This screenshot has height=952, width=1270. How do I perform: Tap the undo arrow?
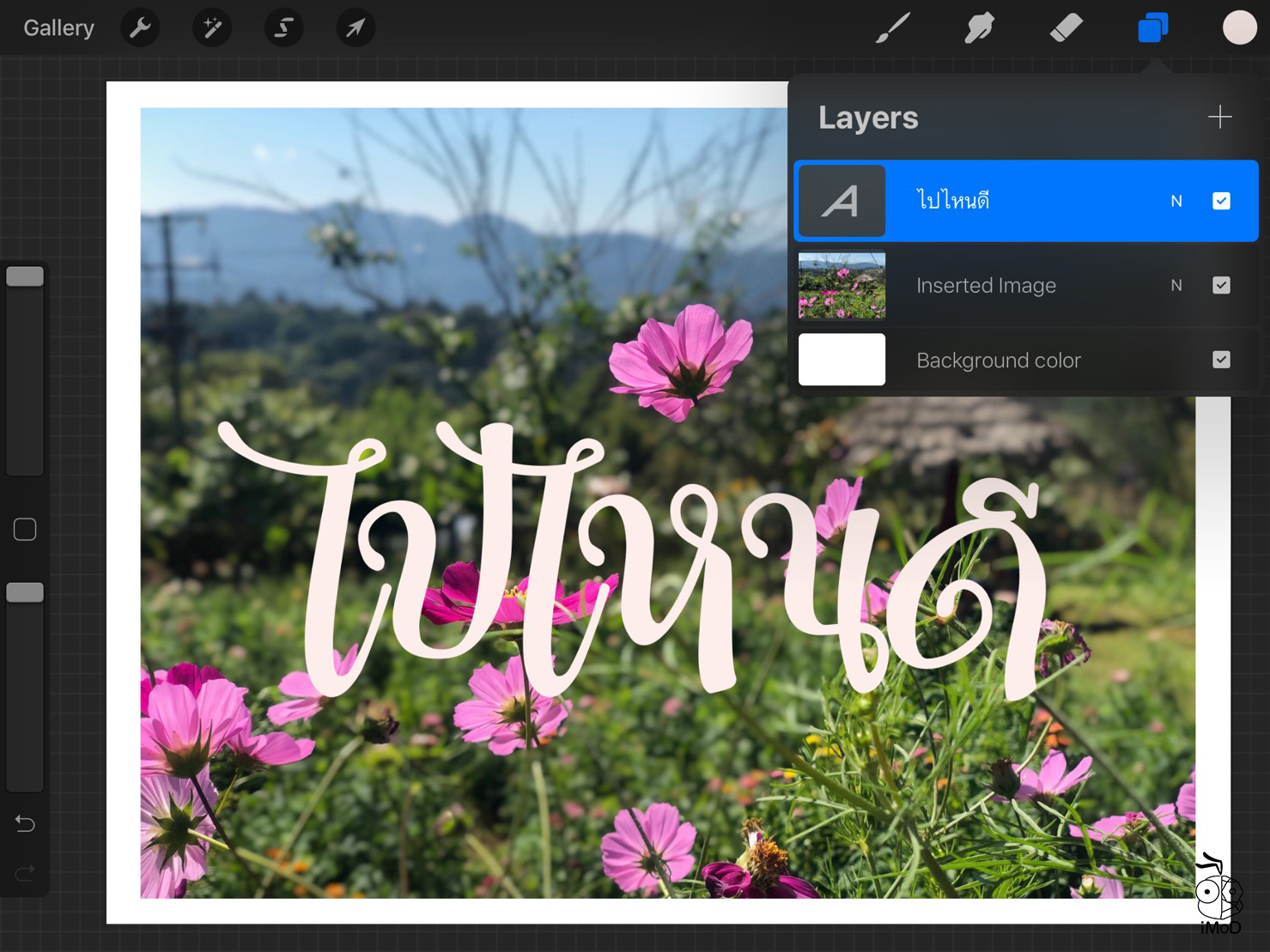[x=24, y=823]
